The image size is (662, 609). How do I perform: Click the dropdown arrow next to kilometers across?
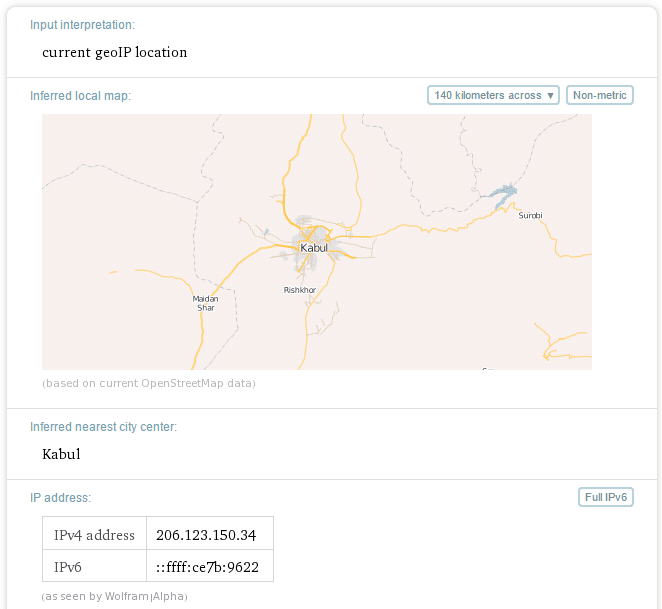[551, 96]
